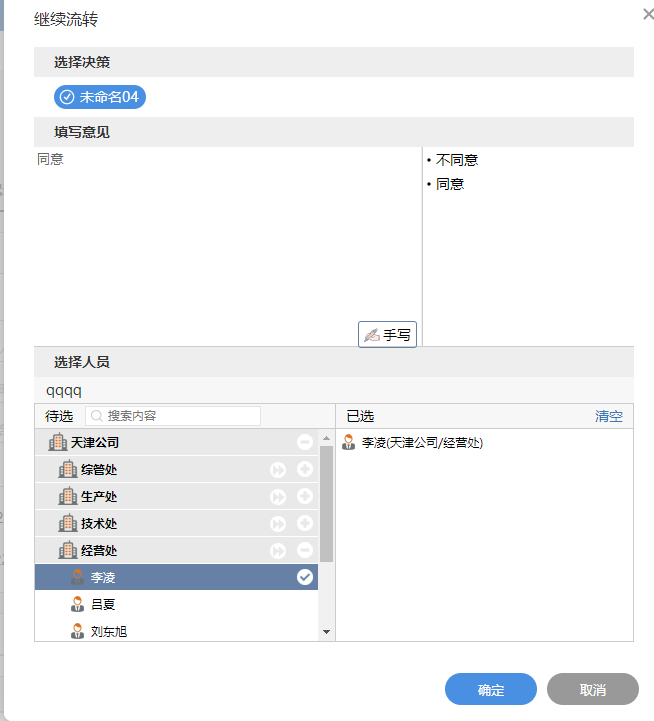Viewport: 654px width, 721px height.
Task: Select person 吕夏 in the list
Action: (x=103, y=604)
